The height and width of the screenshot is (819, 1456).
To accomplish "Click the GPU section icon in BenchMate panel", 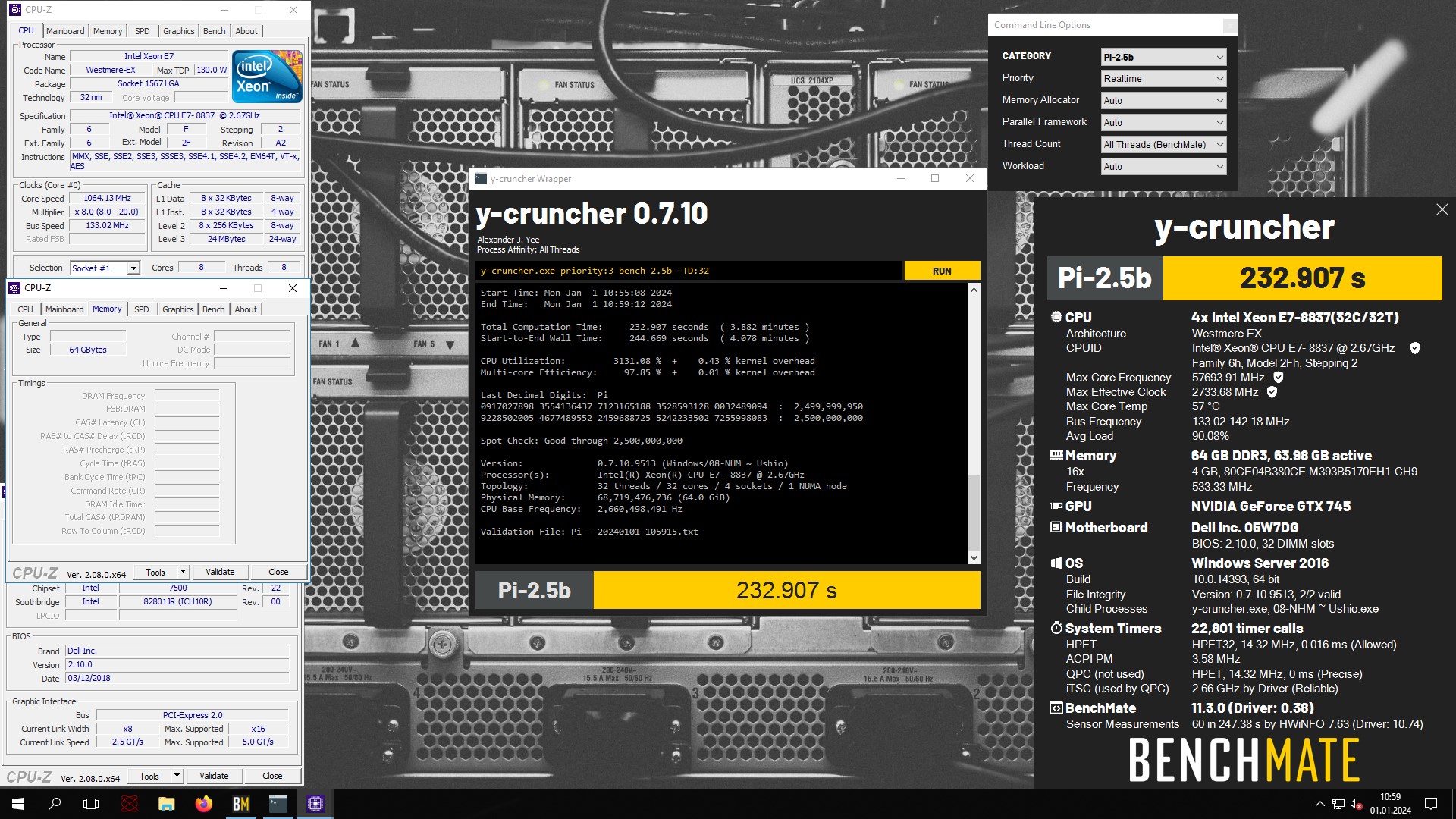I will point(1056,506).
